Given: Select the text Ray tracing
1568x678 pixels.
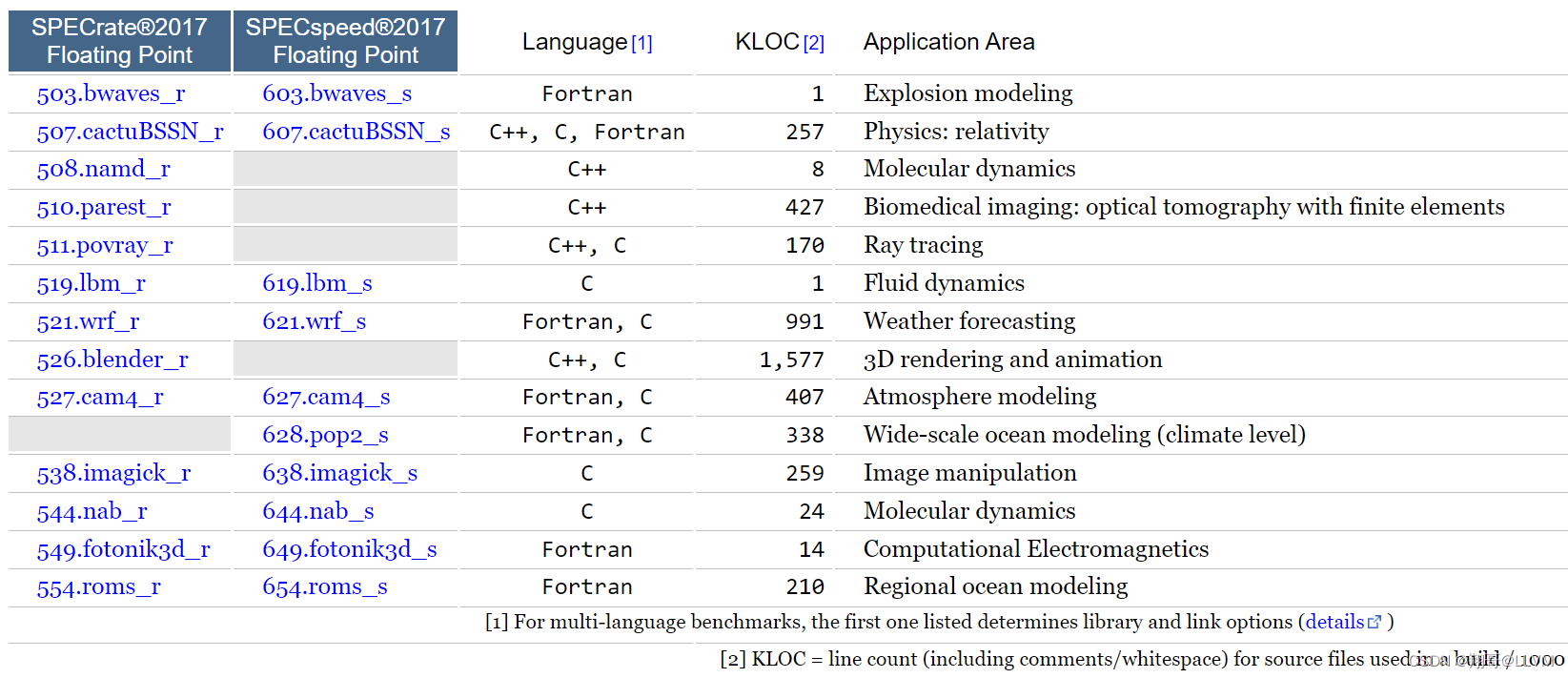Looking at the screenshot, I should point(923,245).
